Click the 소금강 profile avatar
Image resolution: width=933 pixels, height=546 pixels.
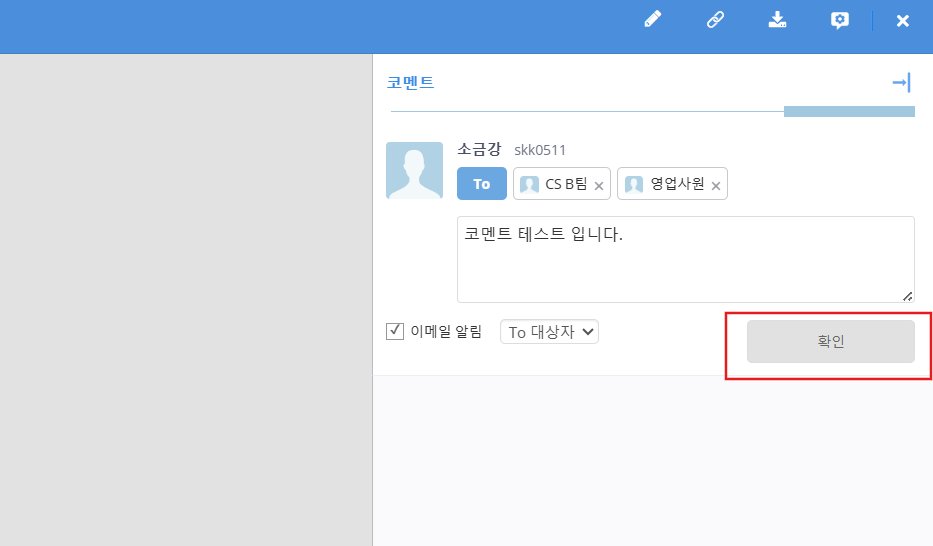pyautogui.click(x=414, y=170)
